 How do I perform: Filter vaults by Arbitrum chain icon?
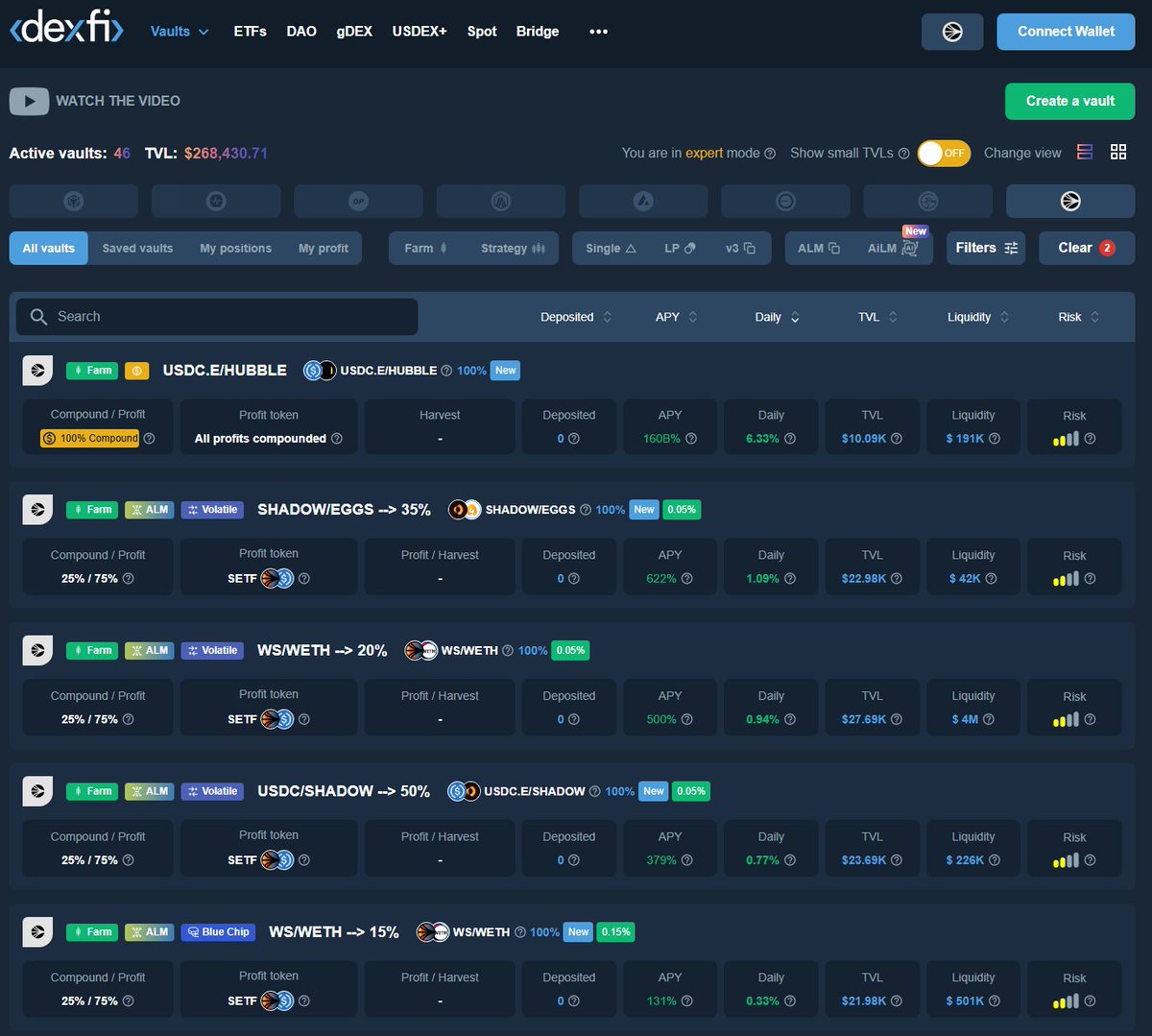(501, 202)
